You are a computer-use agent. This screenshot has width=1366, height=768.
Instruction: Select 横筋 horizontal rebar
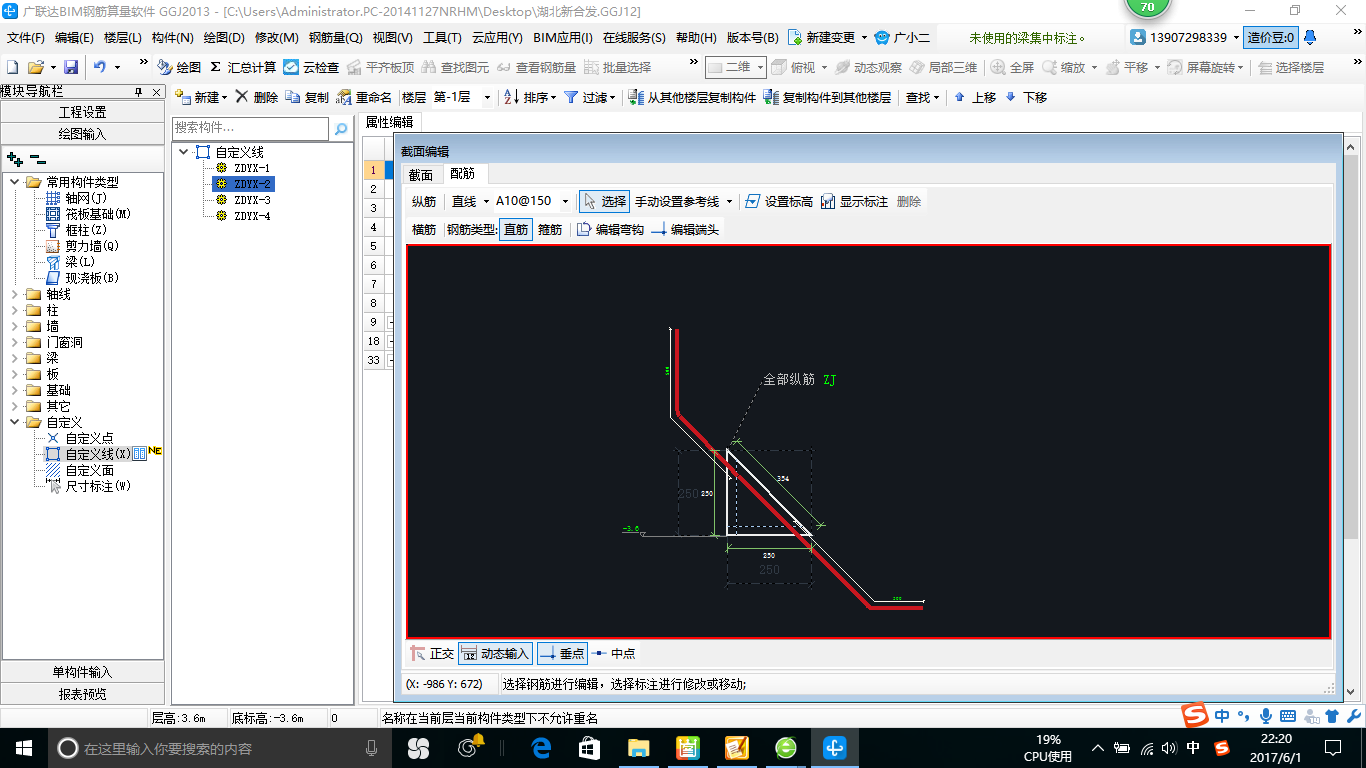point(424,229)
